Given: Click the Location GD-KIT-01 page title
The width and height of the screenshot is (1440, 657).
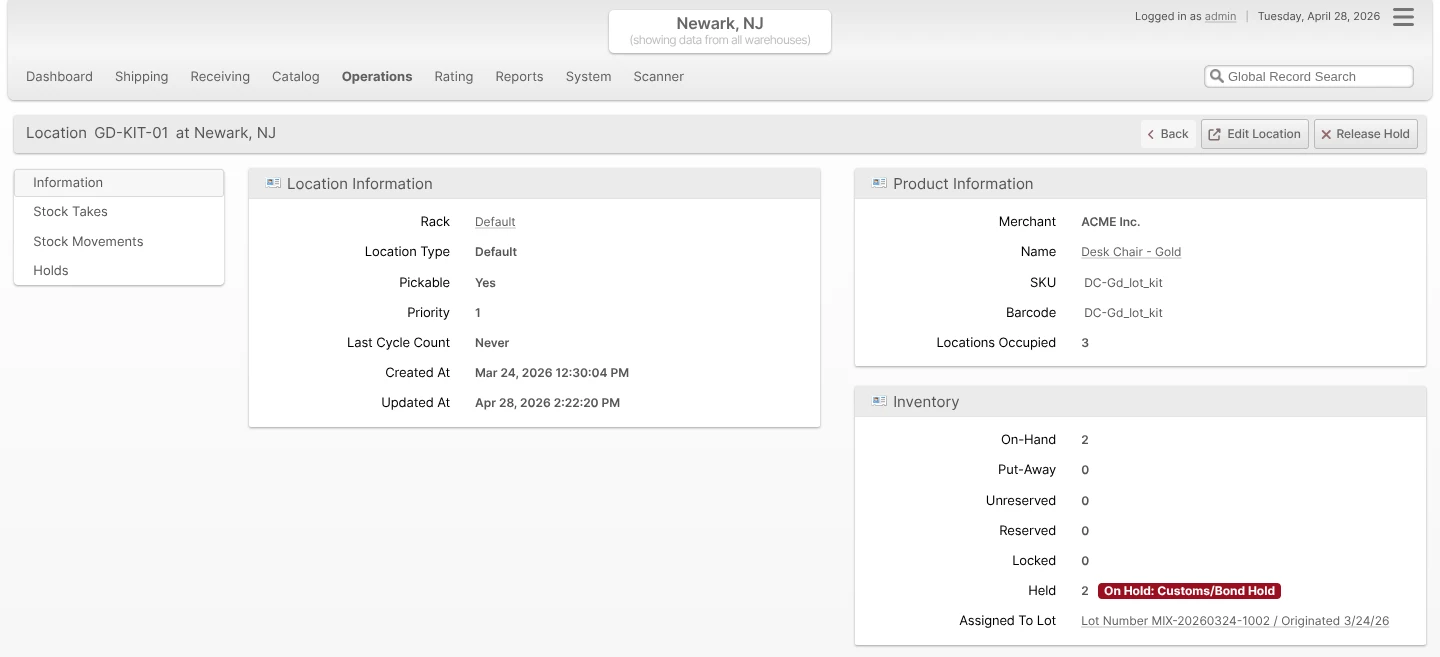Looking at the screenshot, I should tap(151, 133).
